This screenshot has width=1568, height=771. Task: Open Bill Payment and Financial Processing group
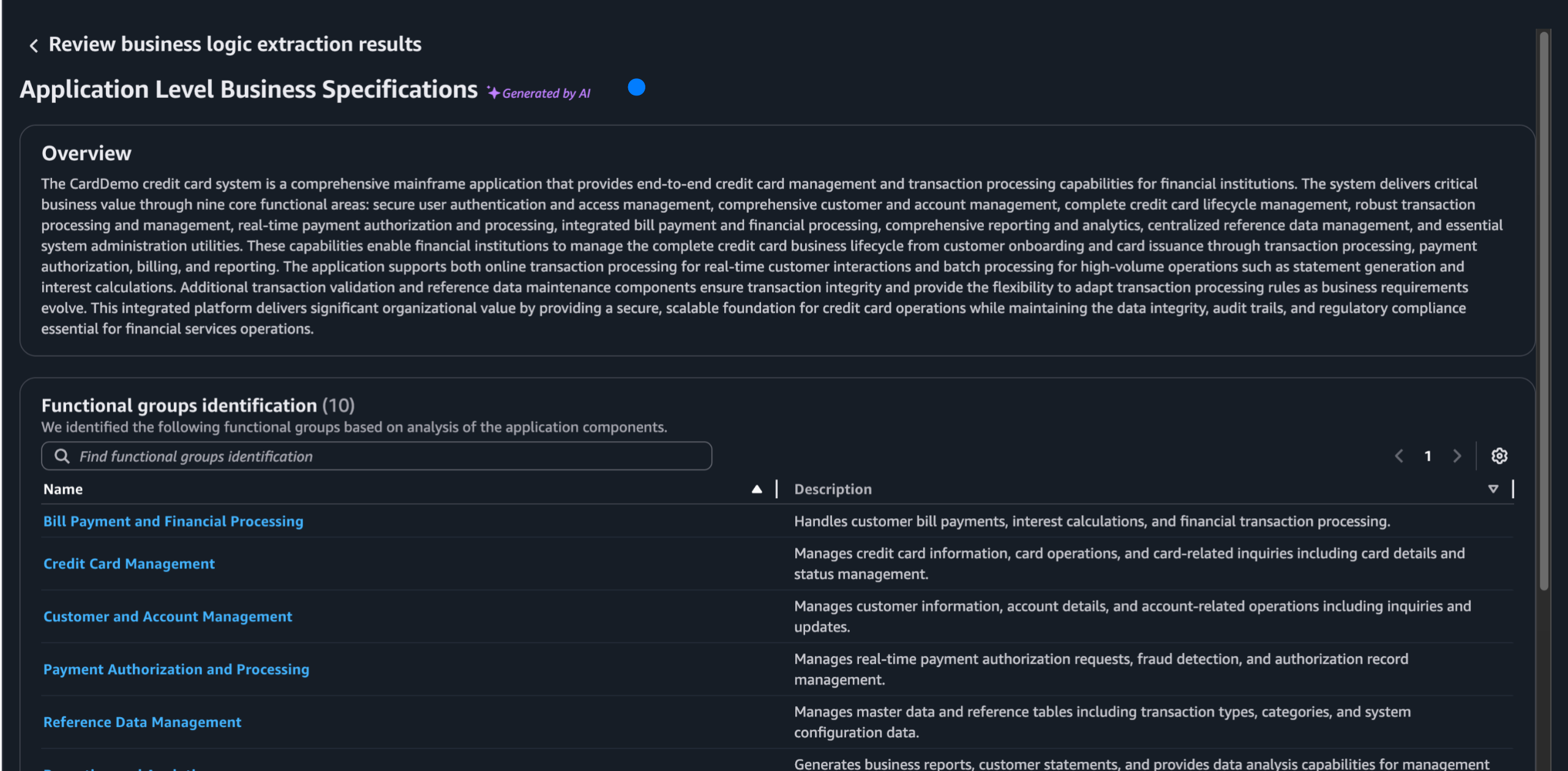tap(173, 521)
